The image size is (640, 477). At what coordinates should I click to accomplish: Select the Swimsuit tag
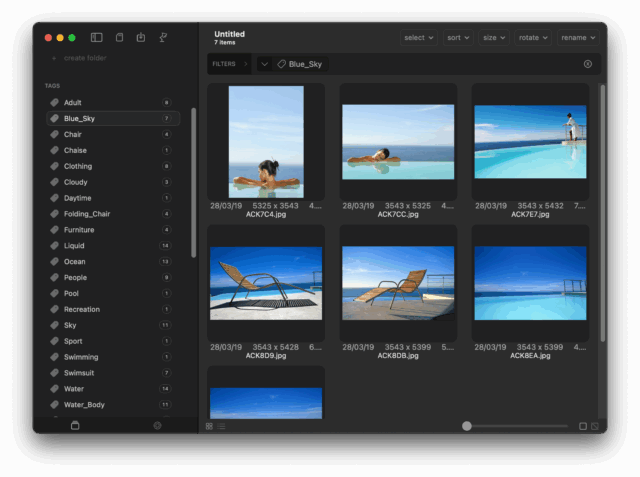coord(80,373)
